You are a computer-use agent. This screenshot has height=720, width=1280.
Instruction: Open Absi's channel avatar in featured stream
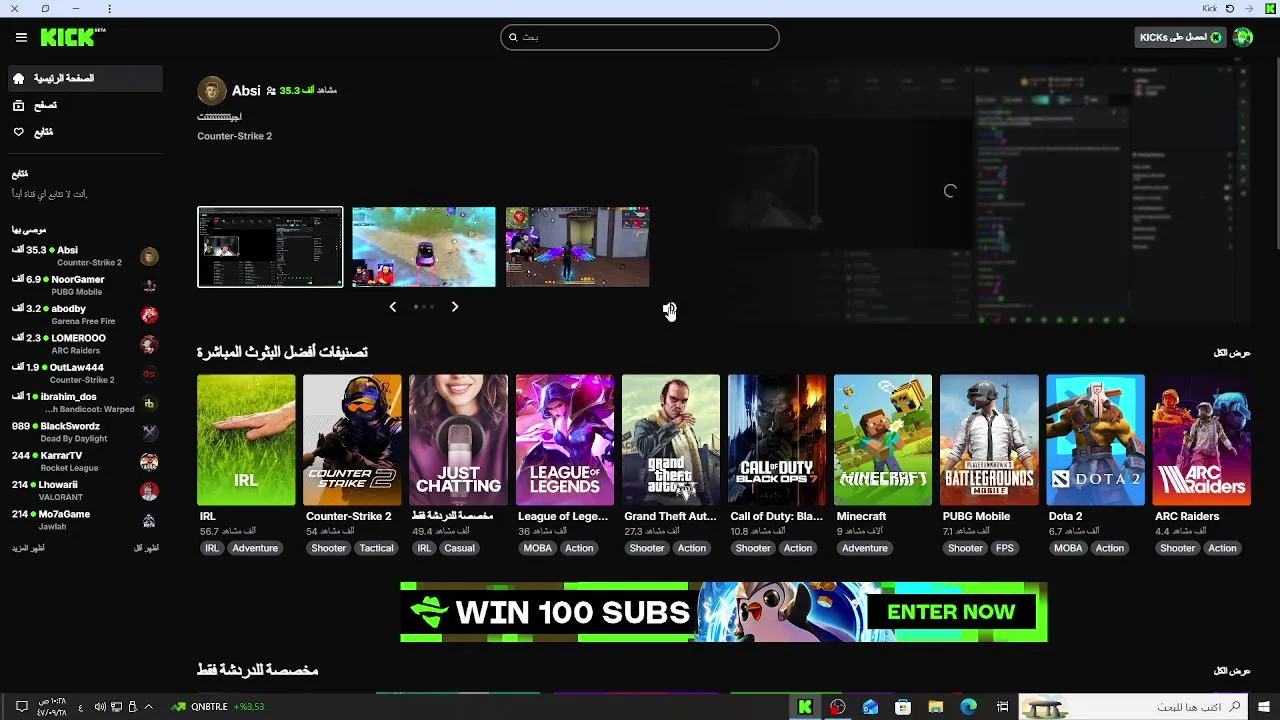pos(212,91)
